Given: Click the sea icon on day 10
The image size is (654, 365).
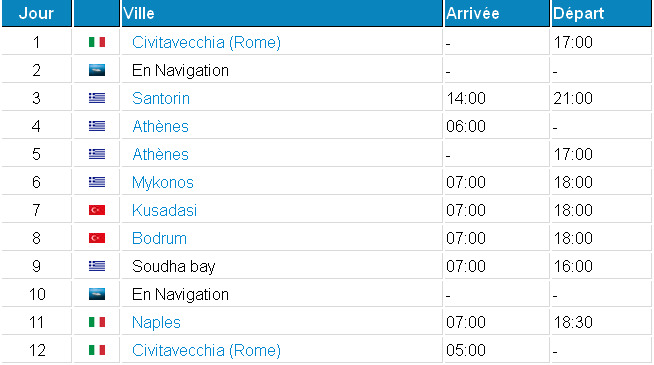Looking at the screenshot, I should [97, 294].
